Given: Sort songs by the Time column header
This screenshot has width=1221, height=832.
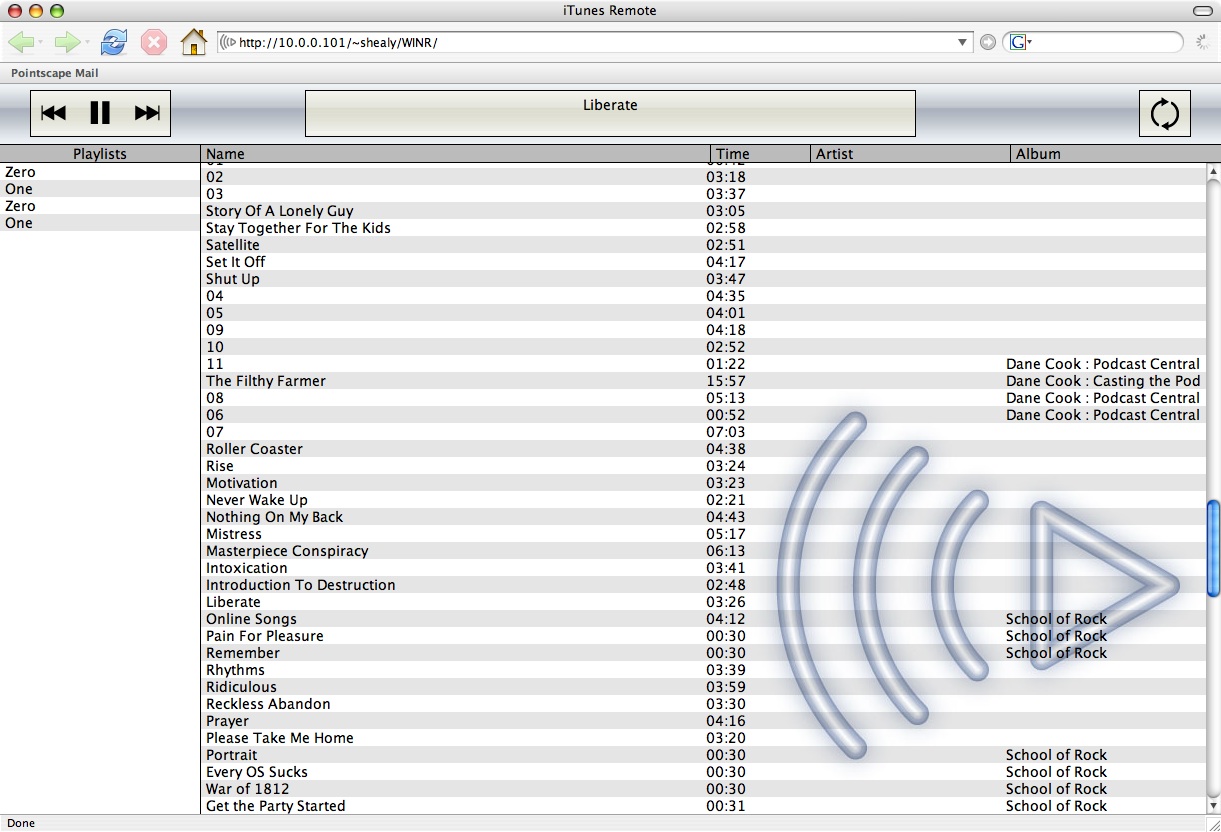Looking at the screenshot, I should point(733,154).
